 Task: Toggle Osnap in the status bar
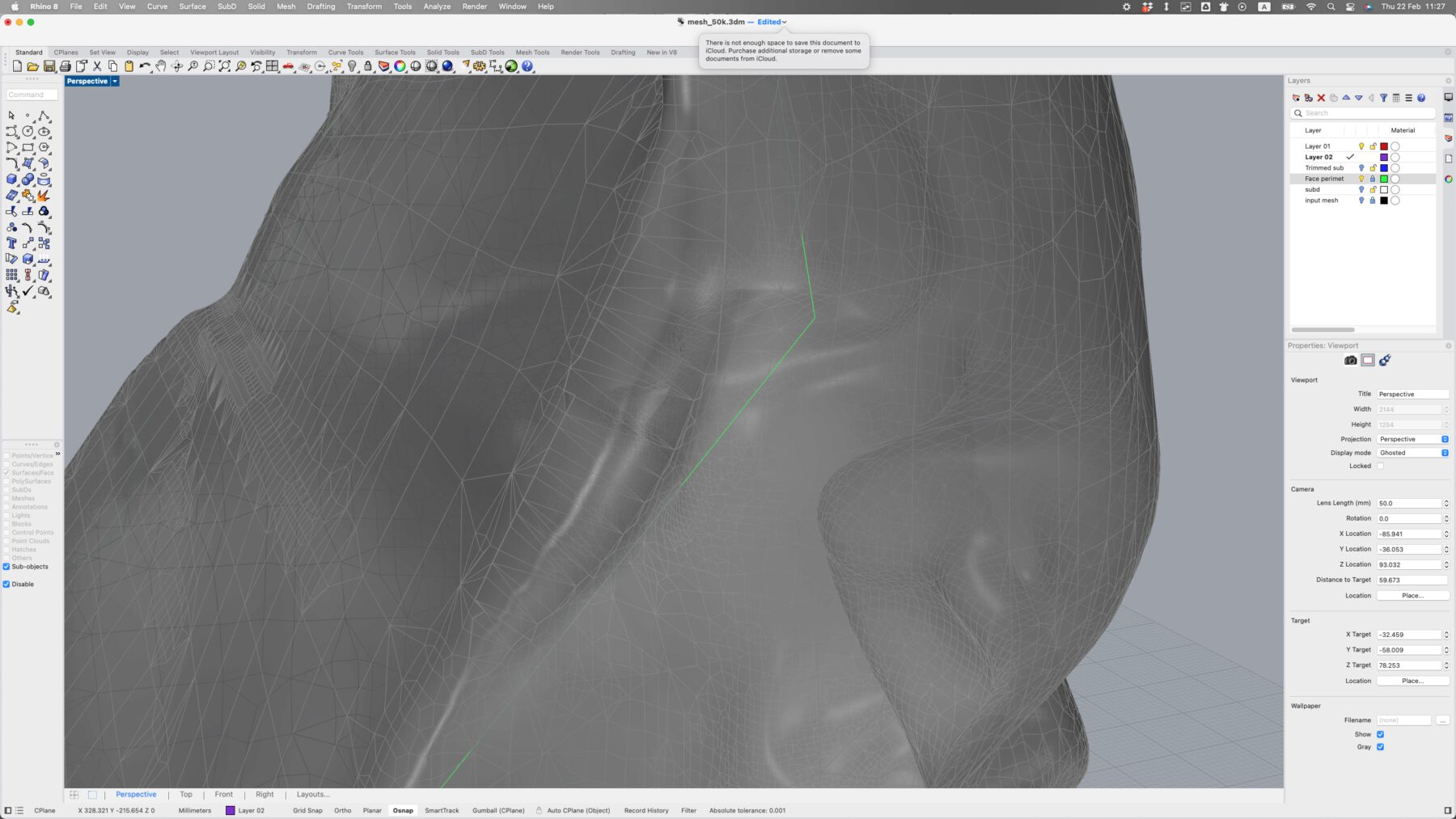[403, 810]
